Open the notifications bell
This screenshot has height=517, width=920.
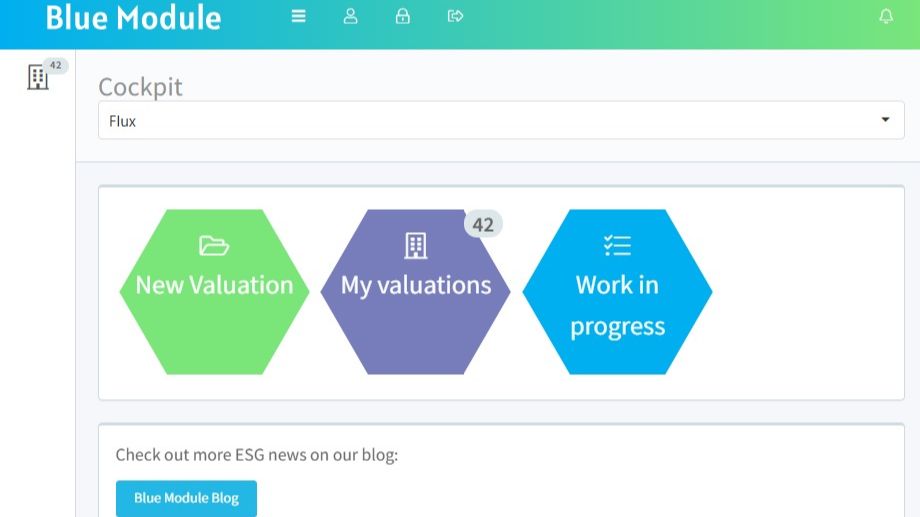click(x=886, y=16)
